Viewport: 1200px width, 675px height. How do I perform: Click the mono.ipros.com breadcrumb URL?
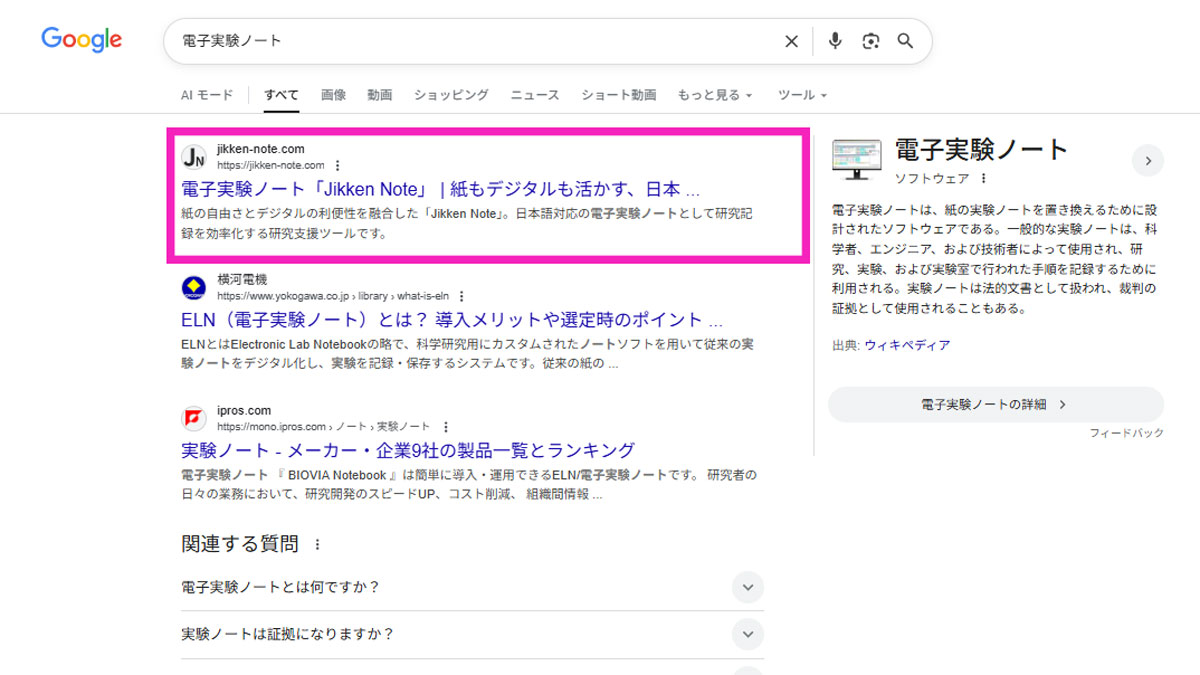325,426
